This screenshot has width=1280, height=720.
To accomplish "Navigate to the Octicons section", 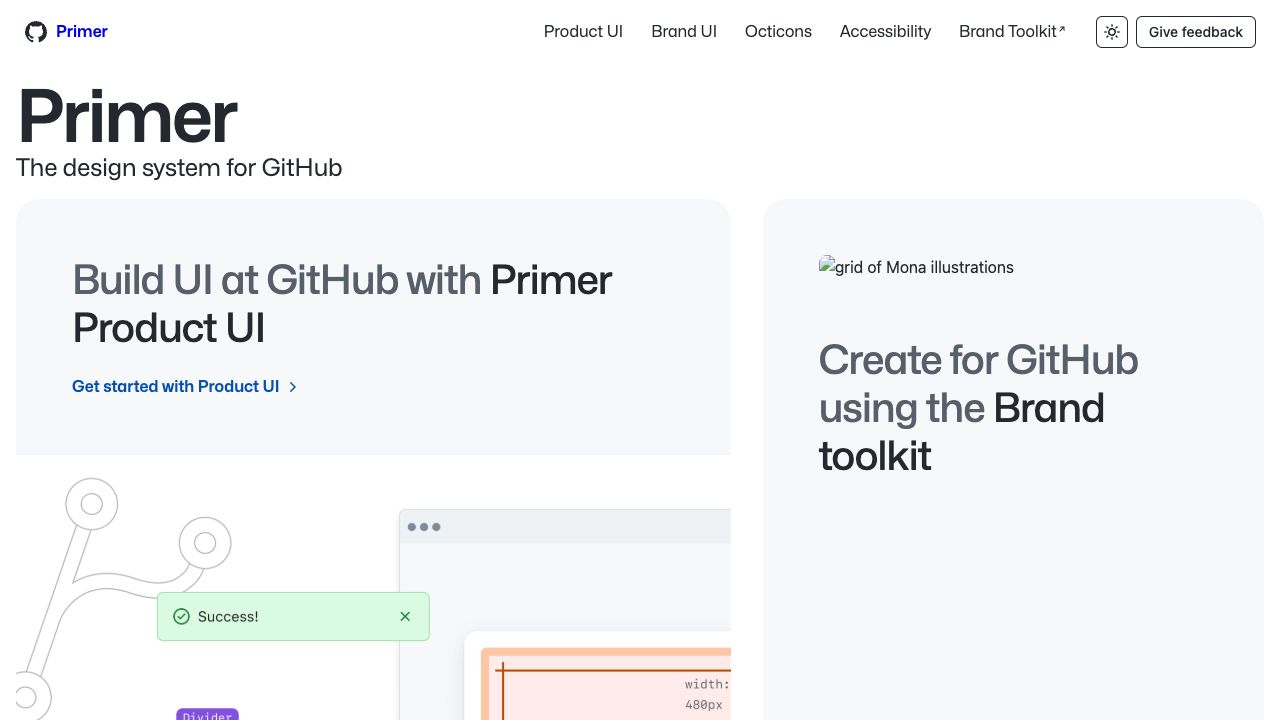I will click(778, 31).
